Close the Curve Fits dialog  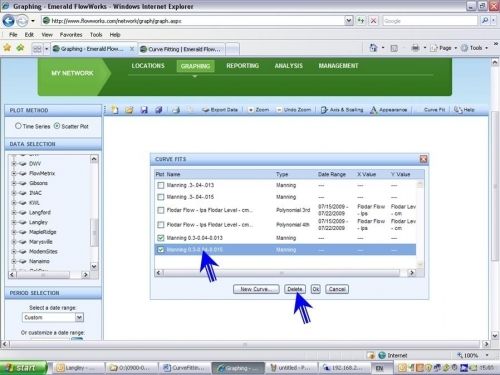423,159
